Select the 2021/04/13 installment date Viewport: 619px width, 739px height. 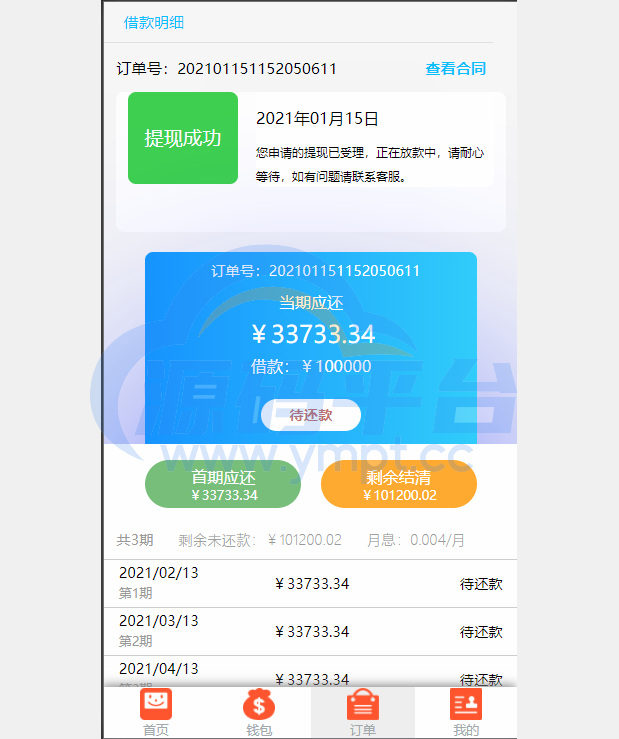pos(158,669)
